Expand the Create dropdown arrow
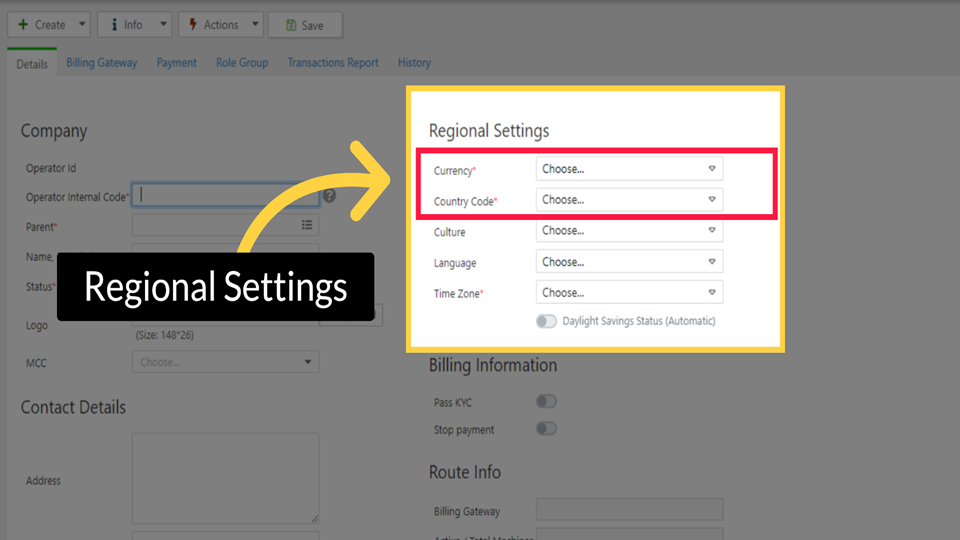 pos(82,25)
